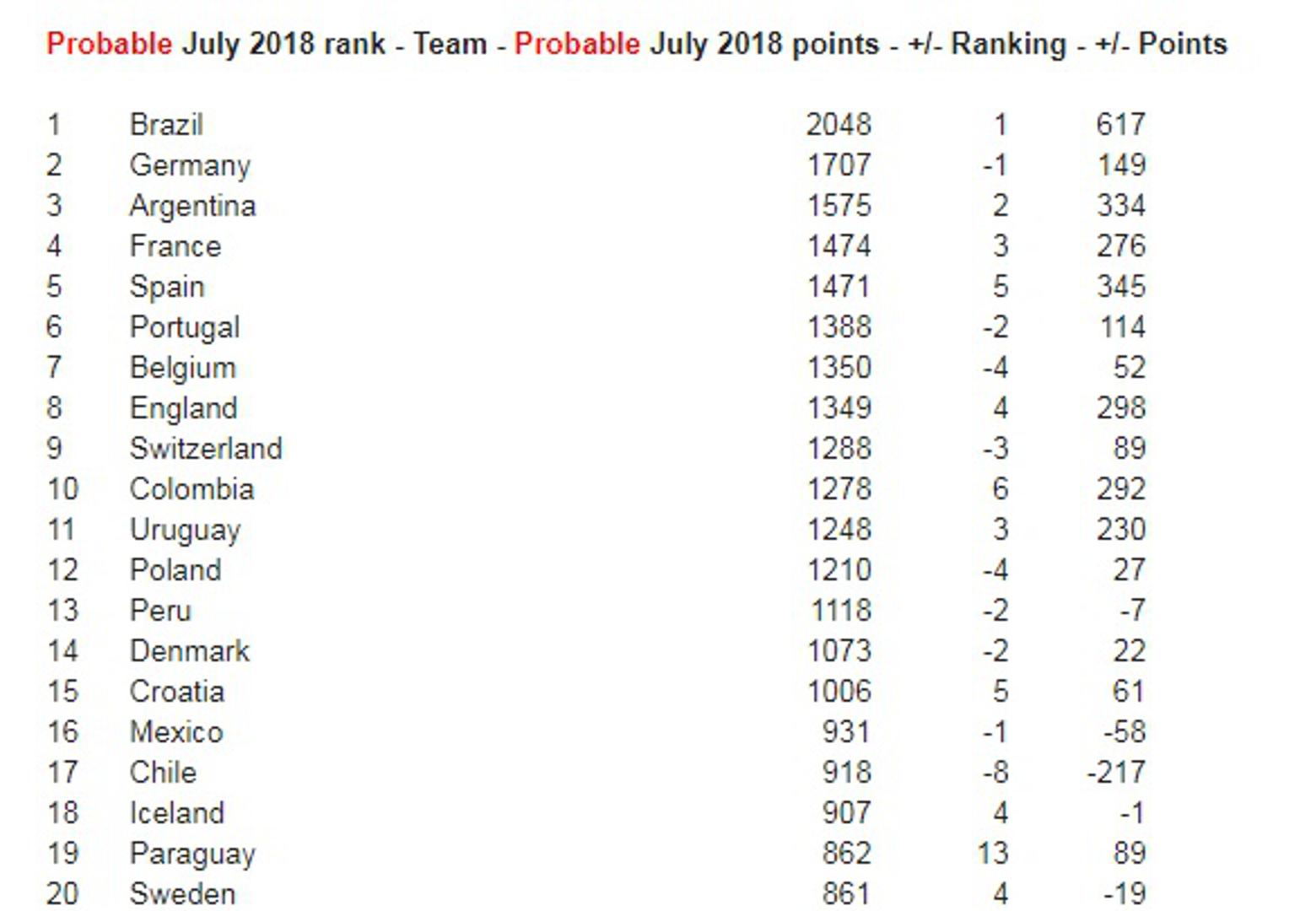
Task: Click Colombia's points change value 292
Action: point(1120,489)
